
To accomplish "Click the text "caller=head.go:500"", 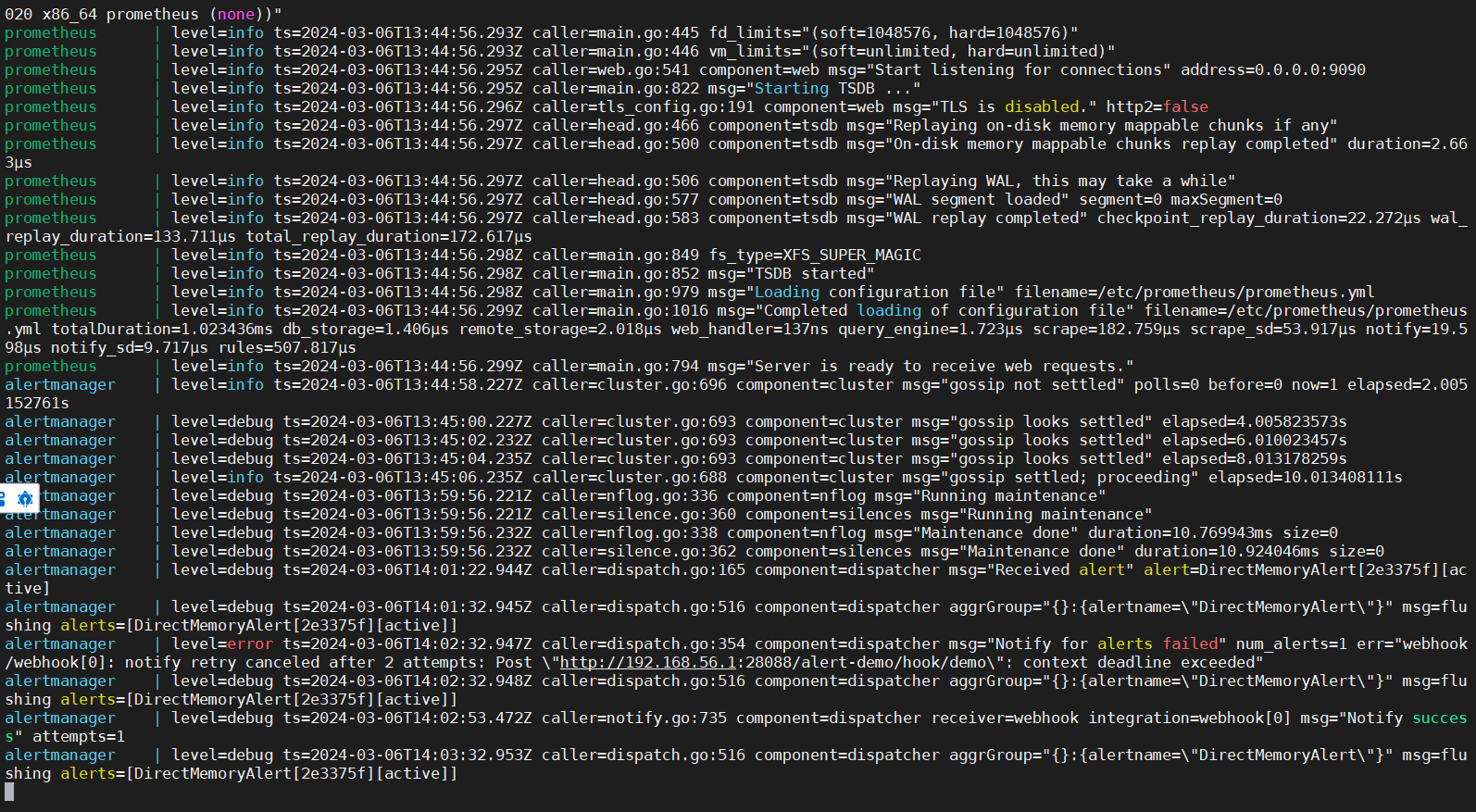I will (x=616, y=144).
